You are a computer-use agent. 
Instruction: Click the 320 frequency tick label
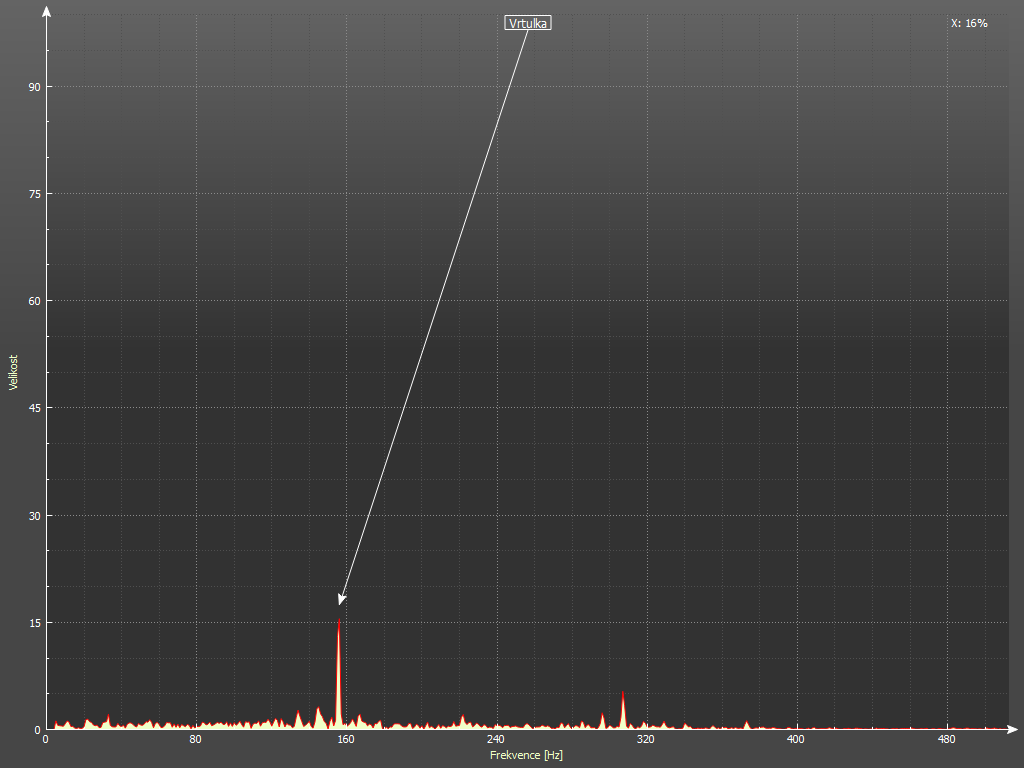[x=645, y=740]
